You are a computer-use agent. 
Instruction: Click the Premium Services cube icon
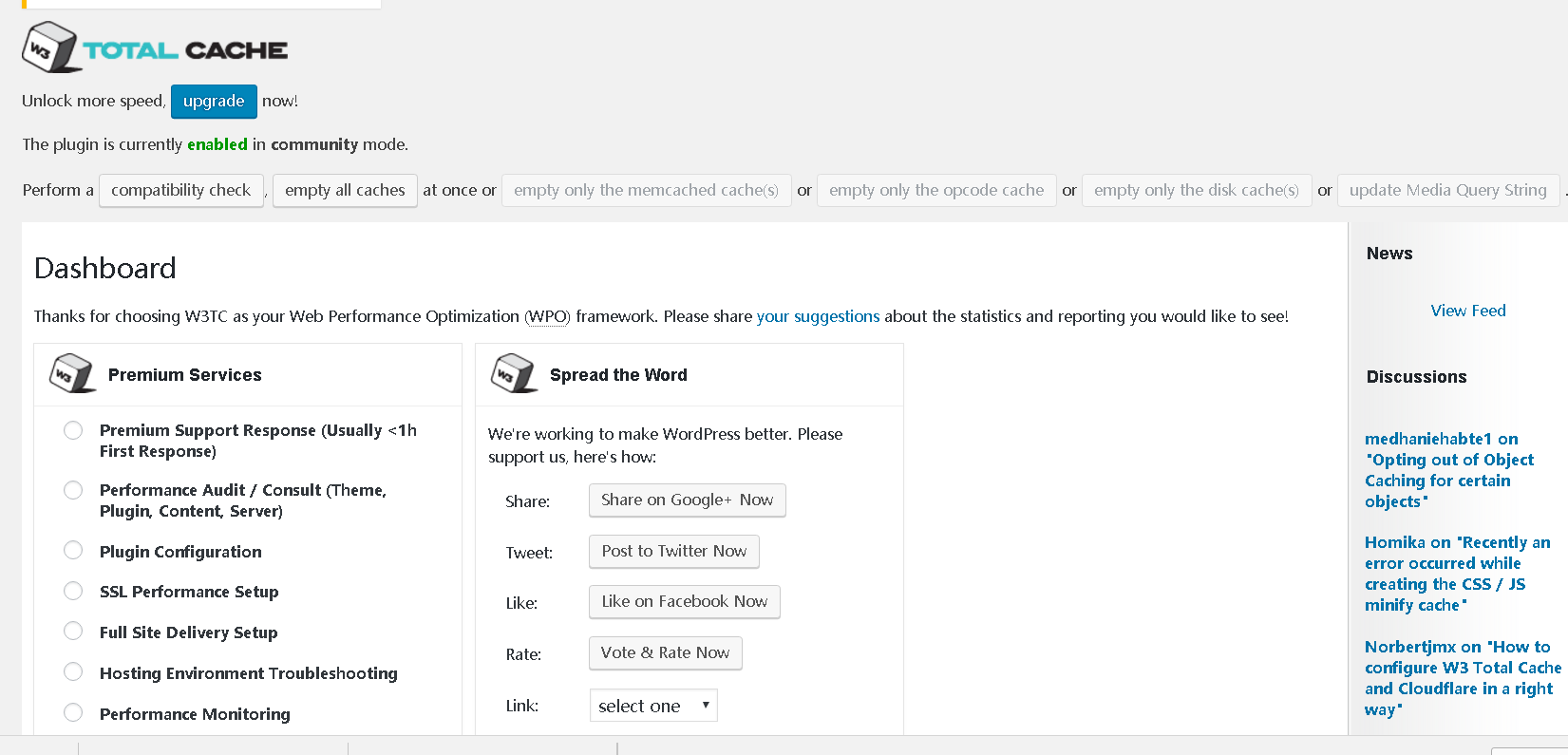coord(72,374)
